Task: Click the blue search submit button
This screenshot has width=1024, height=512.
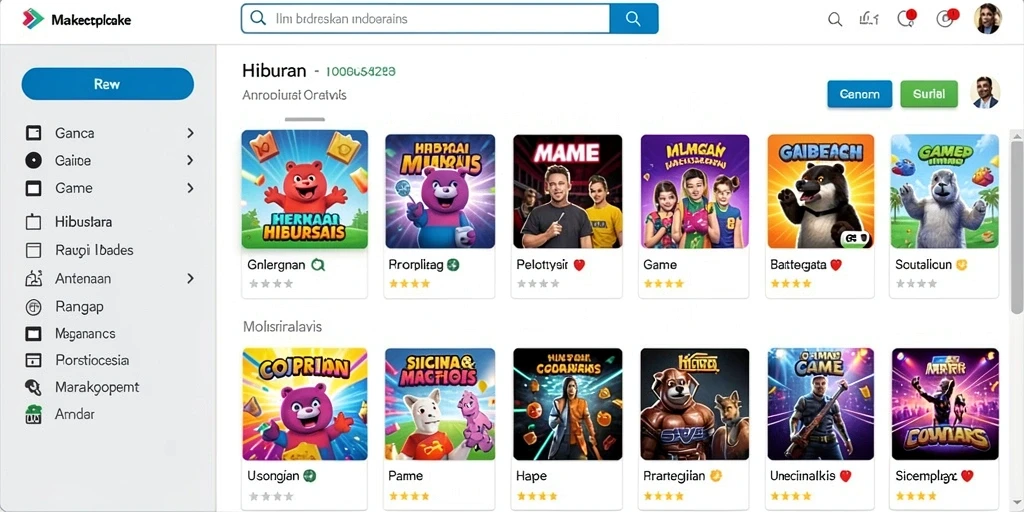Action: [x=633, y=18]
